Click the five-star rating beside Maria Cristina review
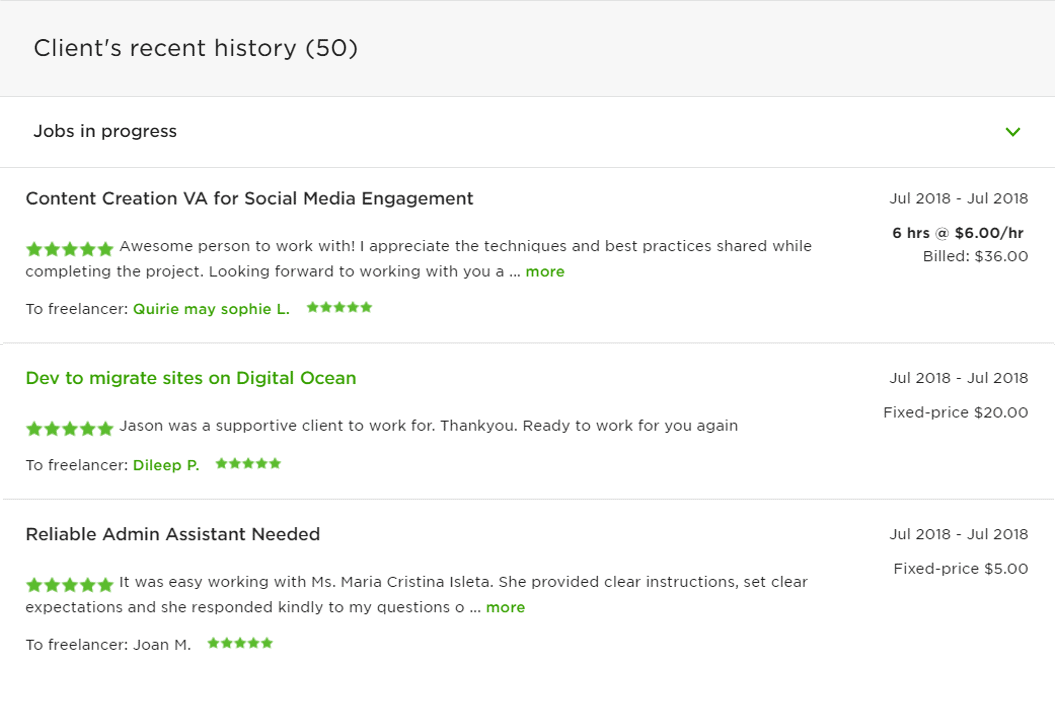This screenshot has width=1055, height=706. (x=69, y=585)
